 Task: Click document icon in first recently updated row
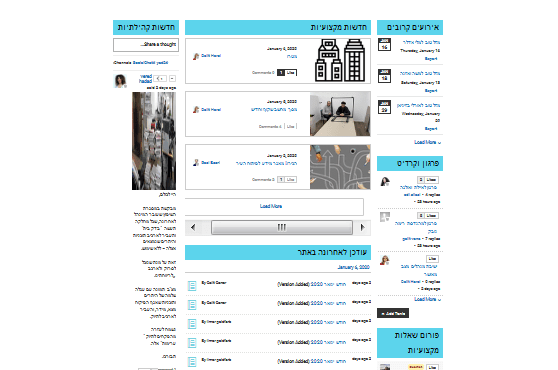[192, 286]
